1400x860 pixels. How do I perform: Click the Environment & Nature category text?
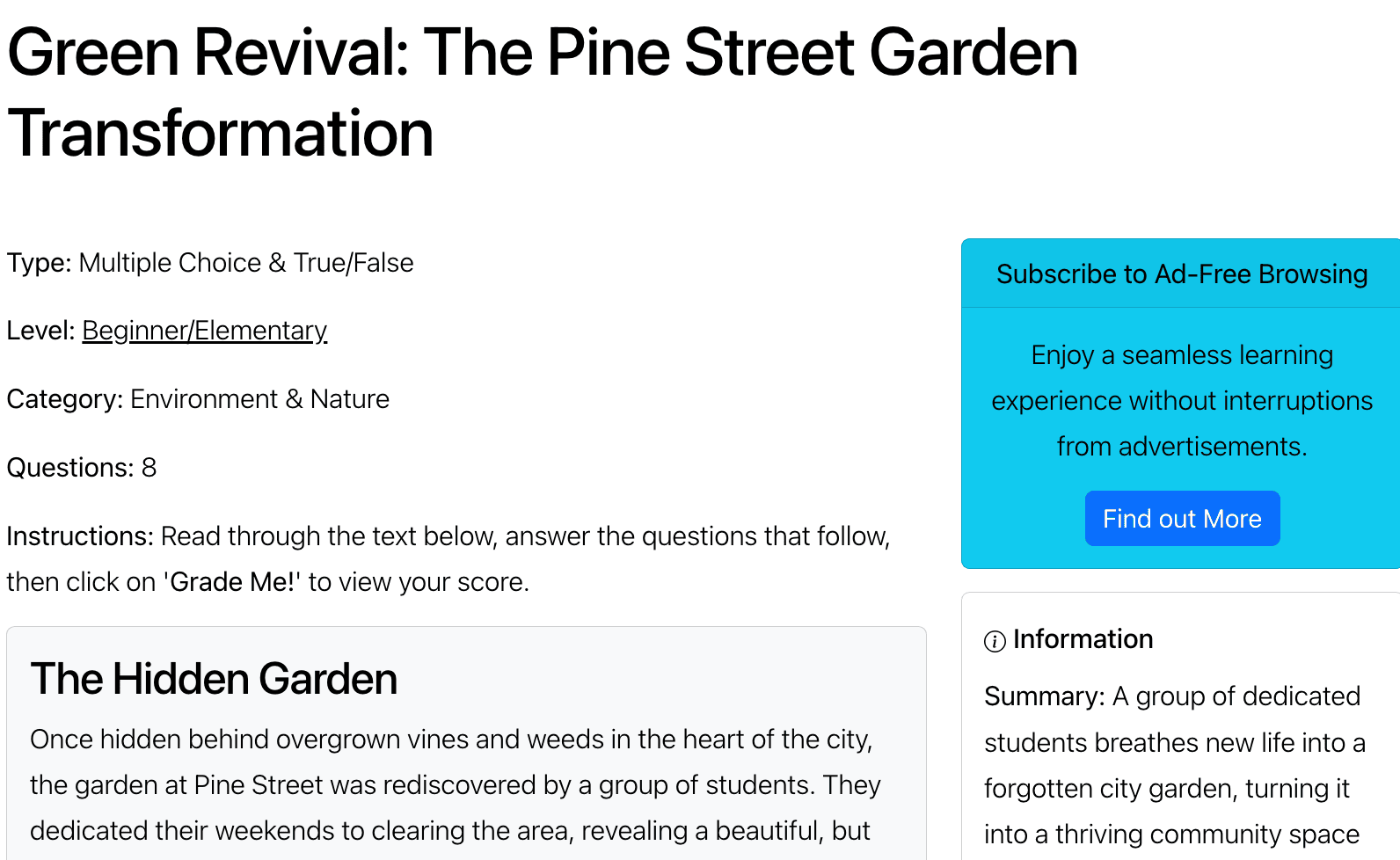click(259, 399)
